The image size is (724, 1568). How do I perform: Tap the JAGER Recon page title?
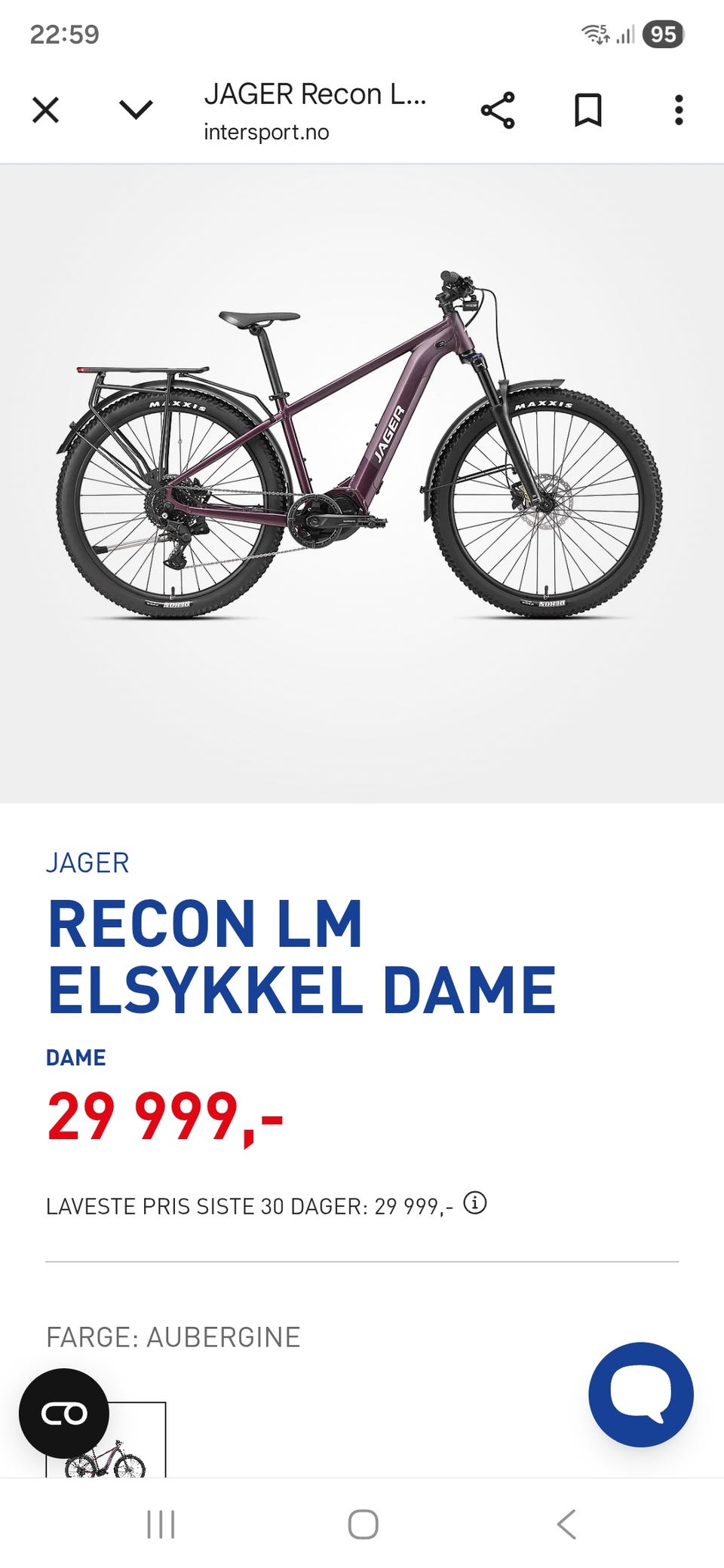[x=315, y=94]
